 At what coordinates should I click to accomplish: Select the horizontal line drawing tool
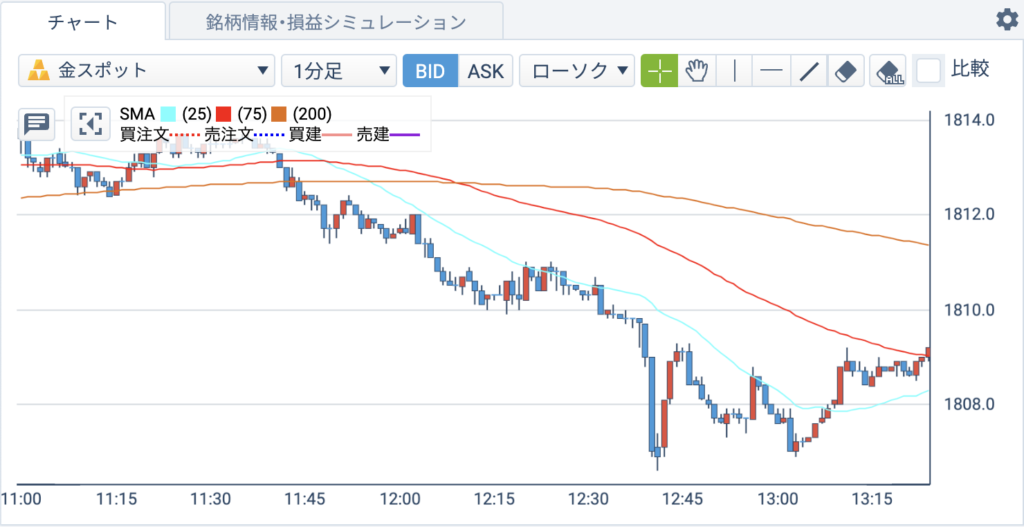click(x=772, y=71)
